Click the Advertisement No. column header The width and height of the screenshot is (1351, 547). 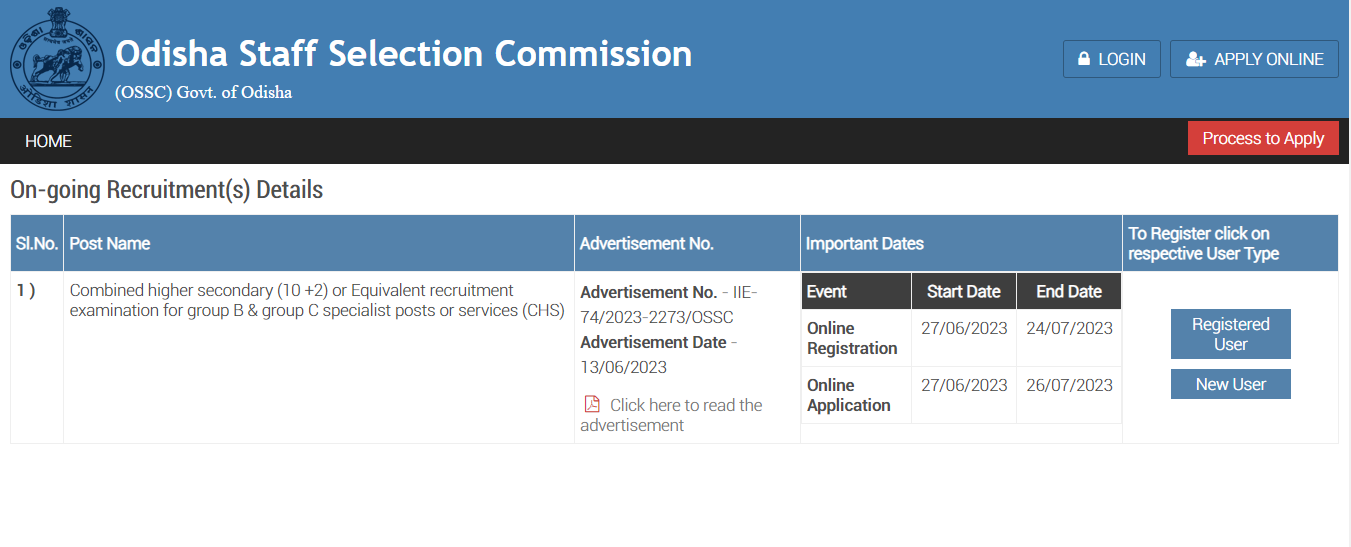tap(688, 243)
